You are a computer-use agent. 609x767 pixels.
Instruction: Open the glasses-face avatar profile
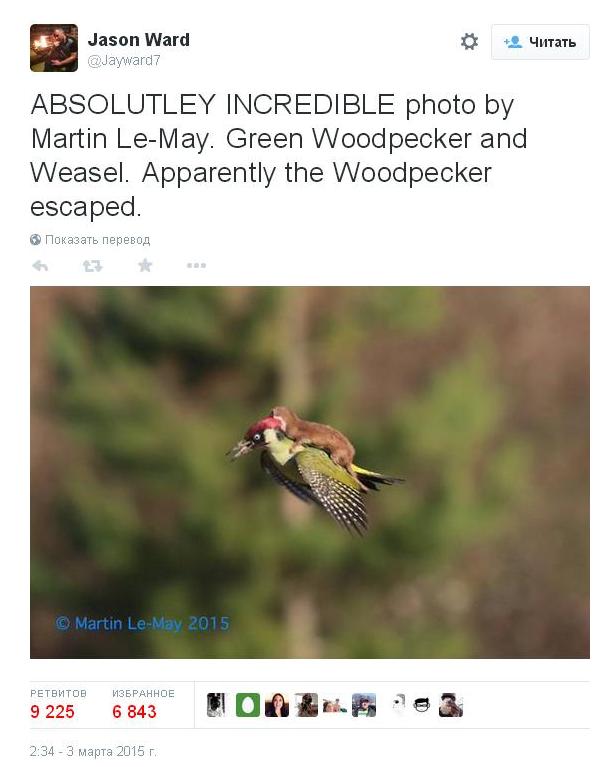tap(422, 705)
